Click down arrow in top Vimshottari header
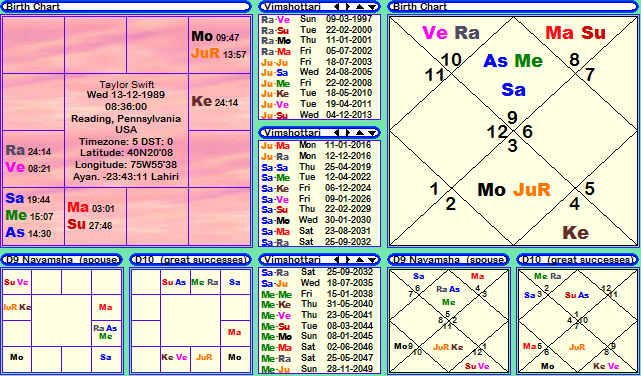 (x=372, y=7)
